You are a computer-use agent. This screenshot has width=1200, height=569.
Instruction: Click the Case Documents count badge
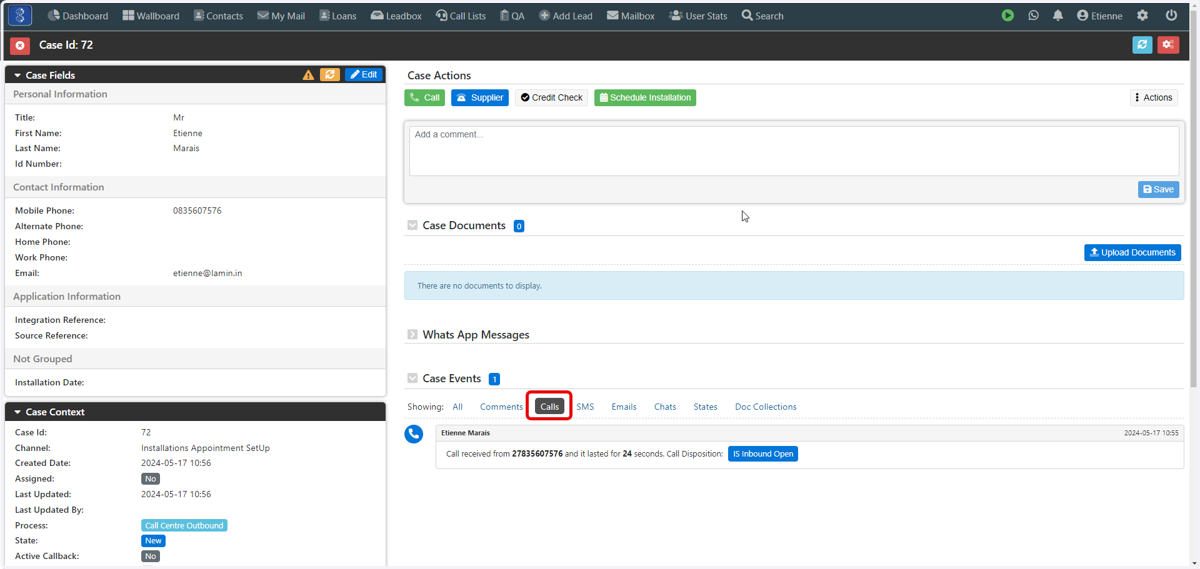519,226
